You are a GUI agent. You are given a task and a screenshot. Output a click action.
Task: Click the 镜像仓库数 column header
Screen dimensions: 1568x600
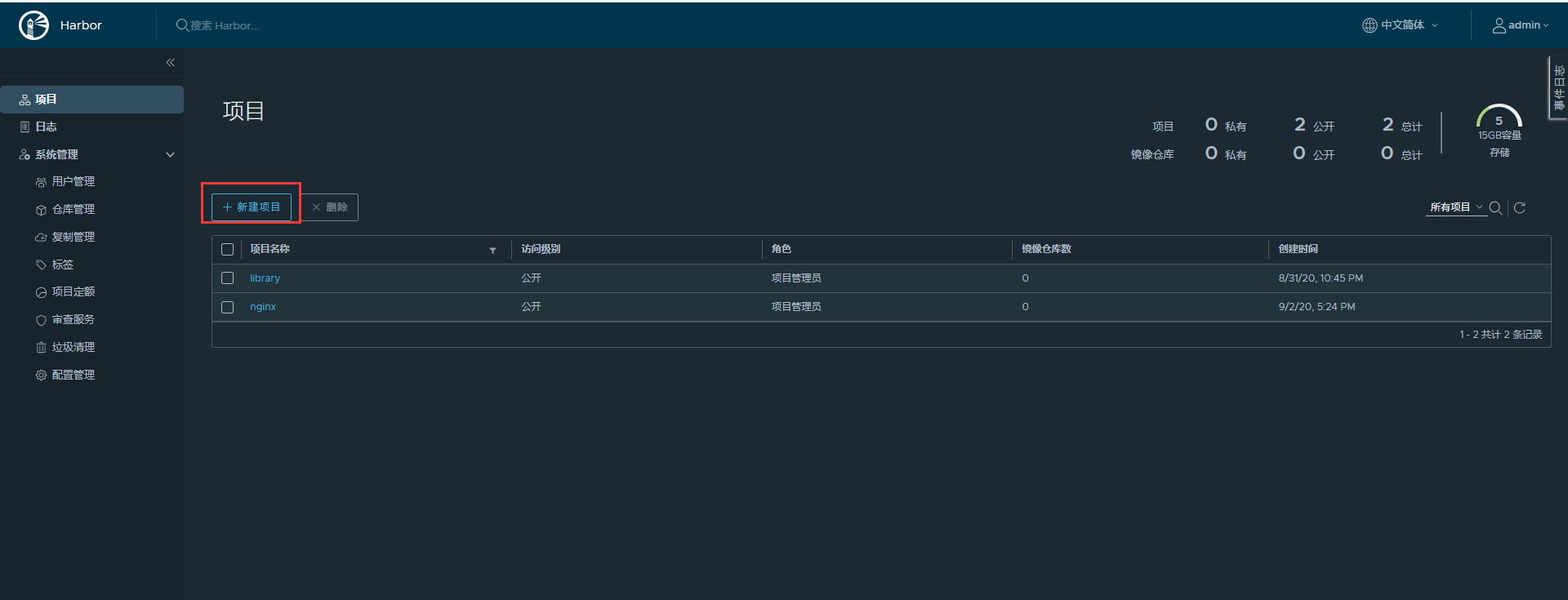tap(1046, 249)
